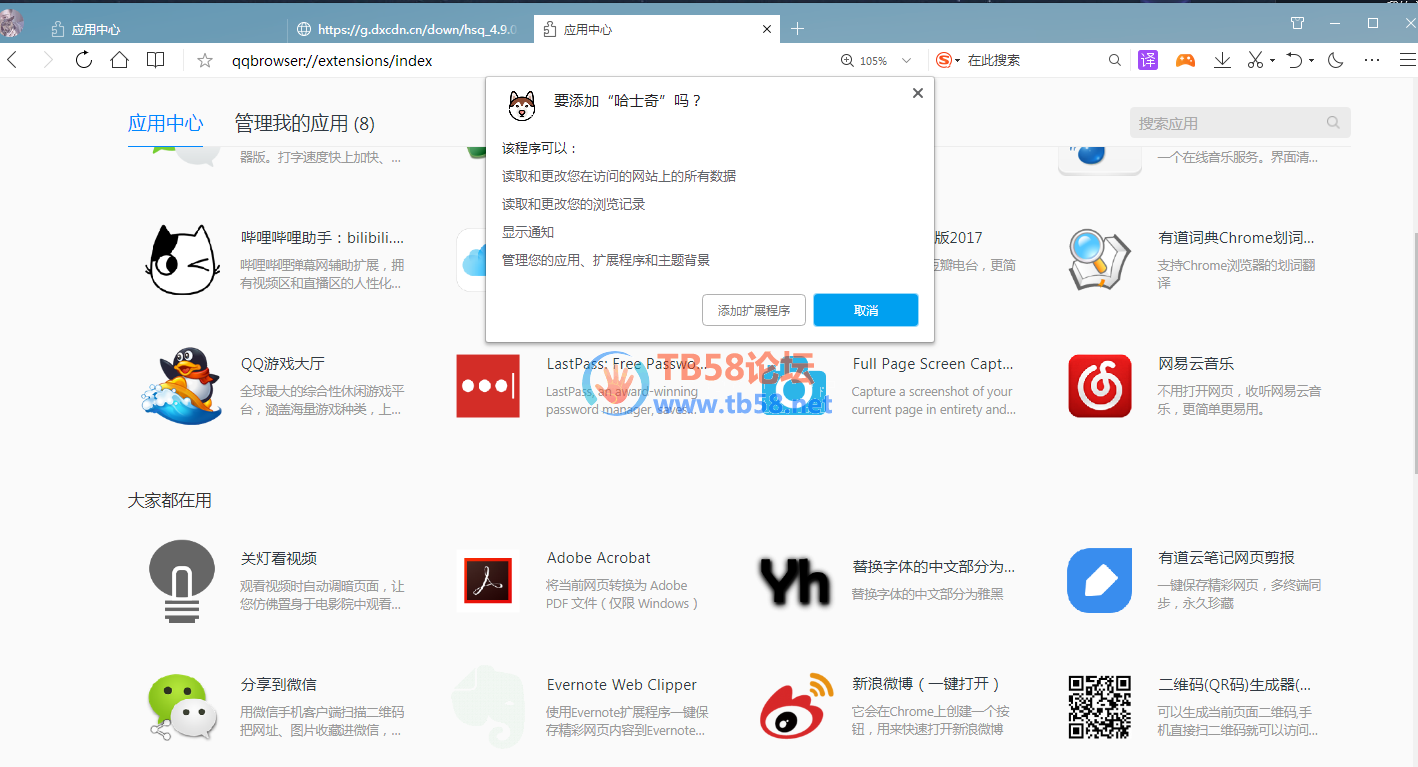The height and width of the screenshot is (767, 1418).
Task: Reload the page with the refresh icon
Action: tap(84, 60)
